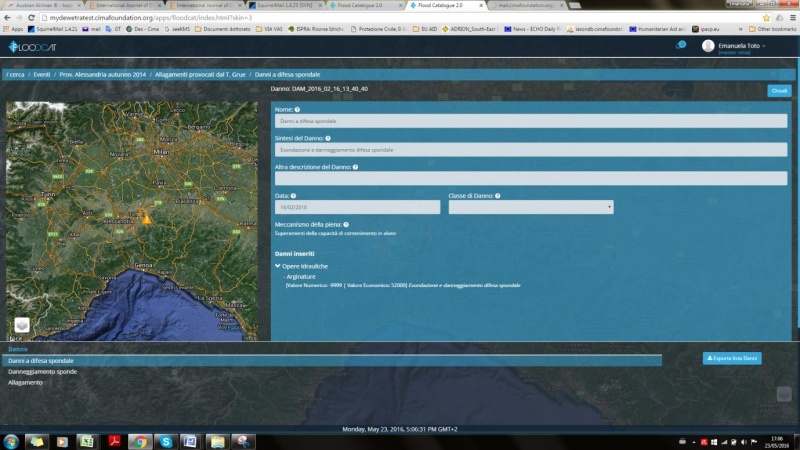Open the Emanuela Toto user menu
The height and width of the screenshot is (450, 800).
(741, 47)
